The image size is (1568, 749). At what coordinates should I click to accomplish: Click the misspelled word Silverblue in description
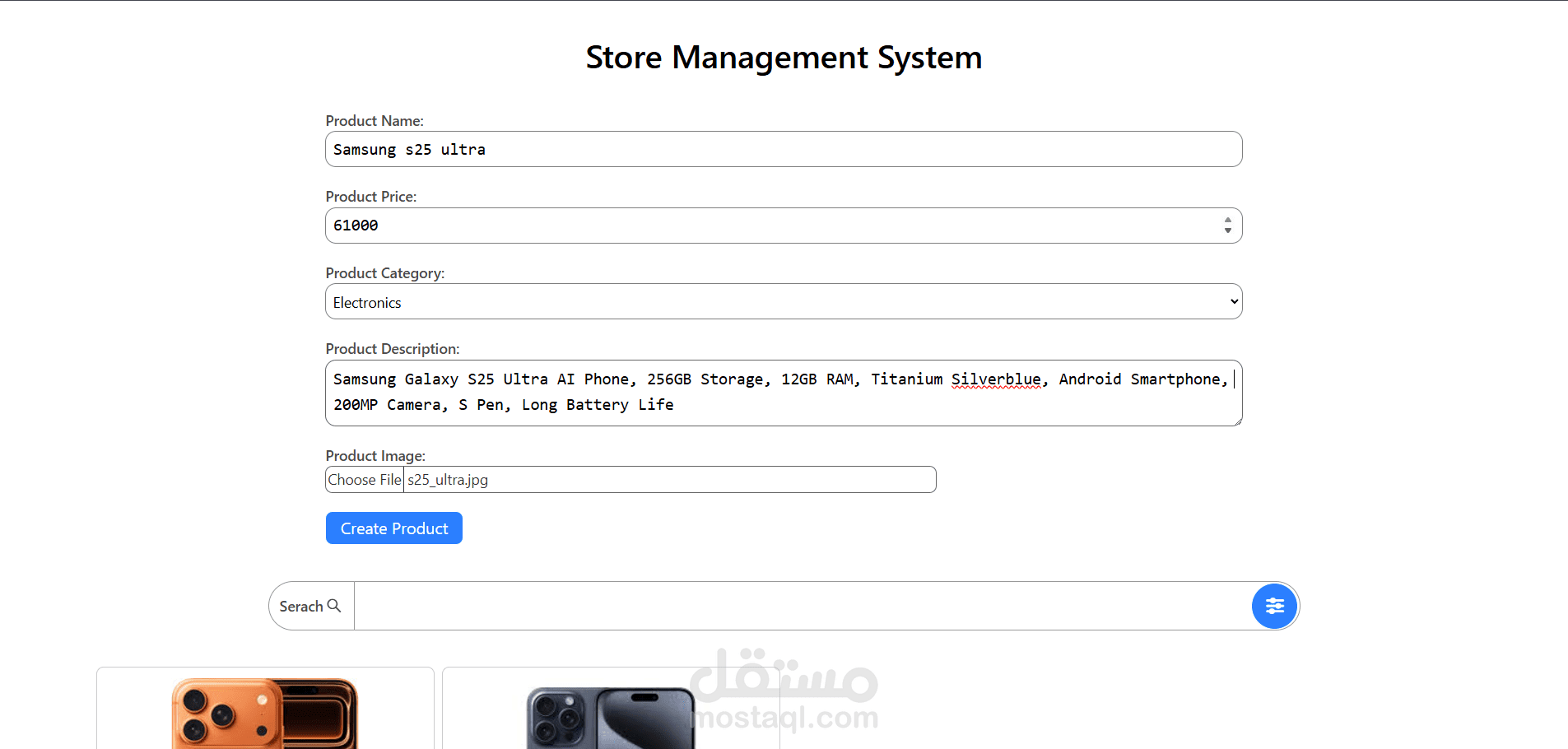coord(996,379)
